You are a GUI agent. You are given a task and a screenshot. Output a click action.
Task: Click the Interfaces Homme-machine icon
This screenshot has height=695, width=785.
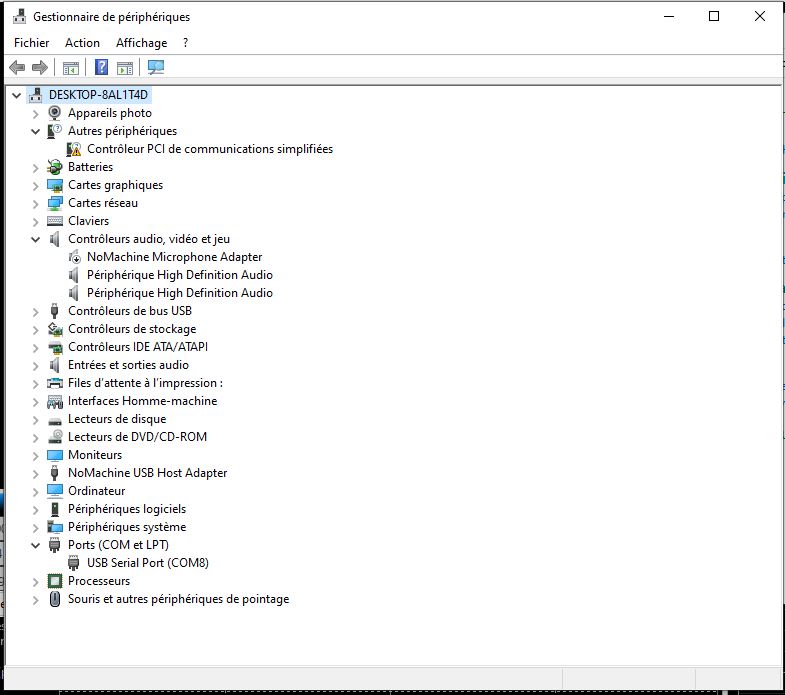[x=55, y=401]
